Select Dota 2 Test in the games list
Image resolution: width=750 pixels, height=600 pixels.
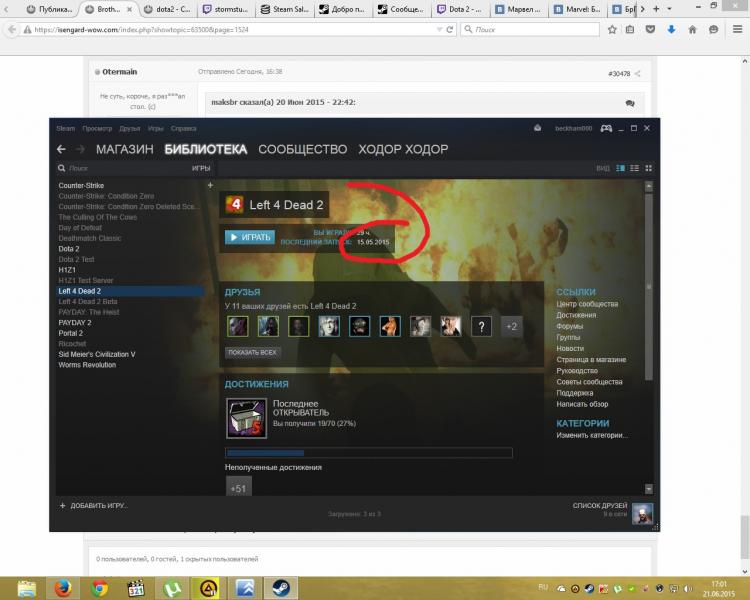pyautogui.click(x=76, y=259)
